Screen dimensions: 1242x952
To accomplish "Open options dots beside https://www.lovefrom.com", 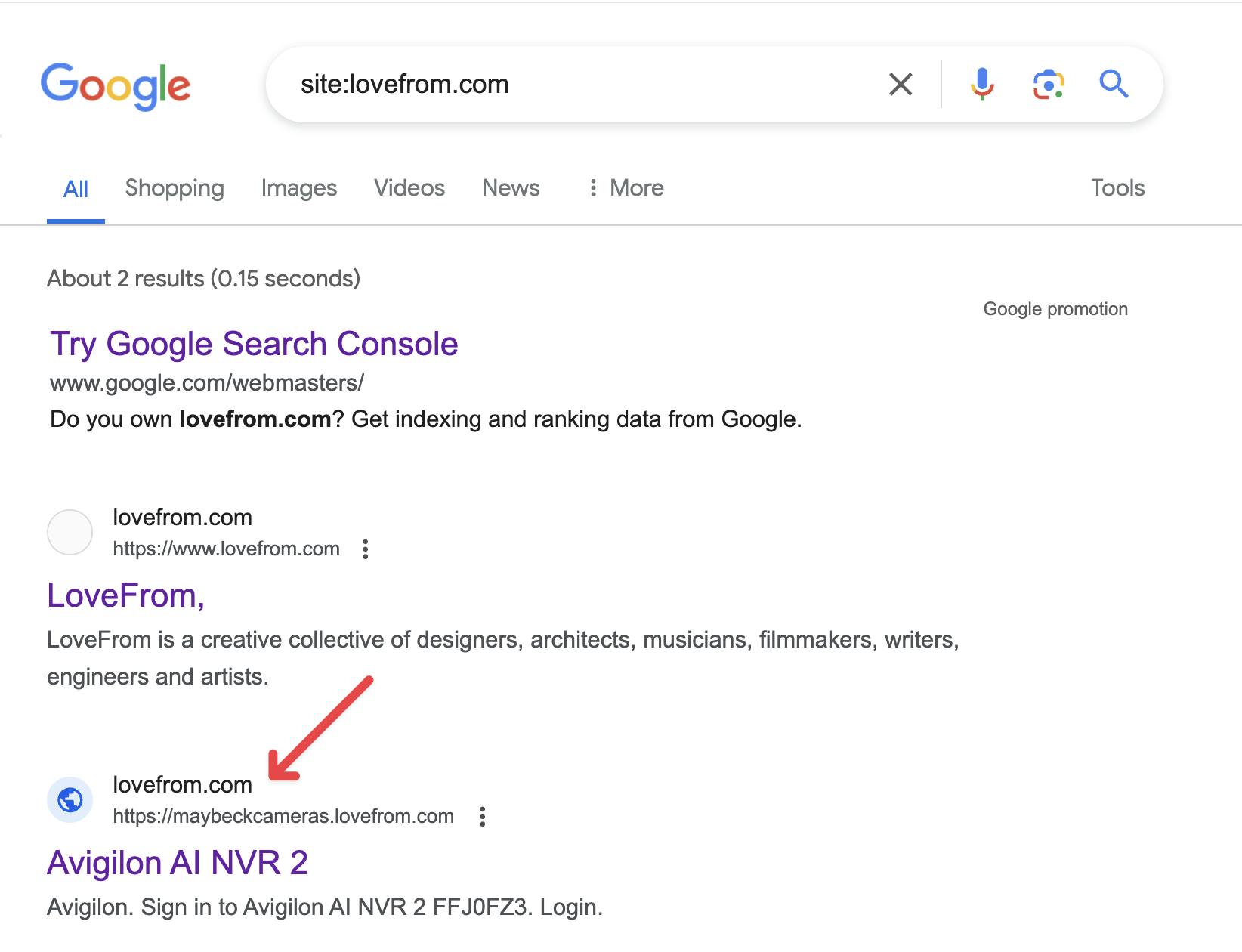I will 366,549.
